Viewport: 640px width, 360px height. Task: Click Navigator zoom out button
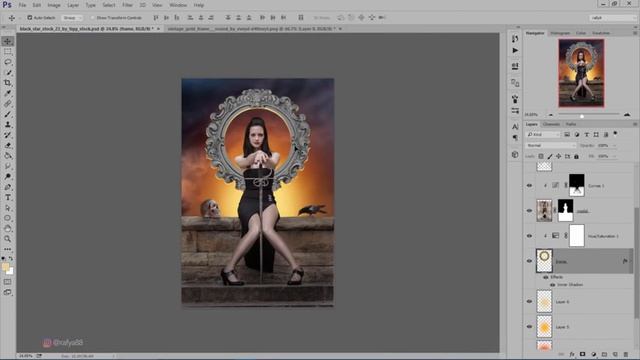551,115
